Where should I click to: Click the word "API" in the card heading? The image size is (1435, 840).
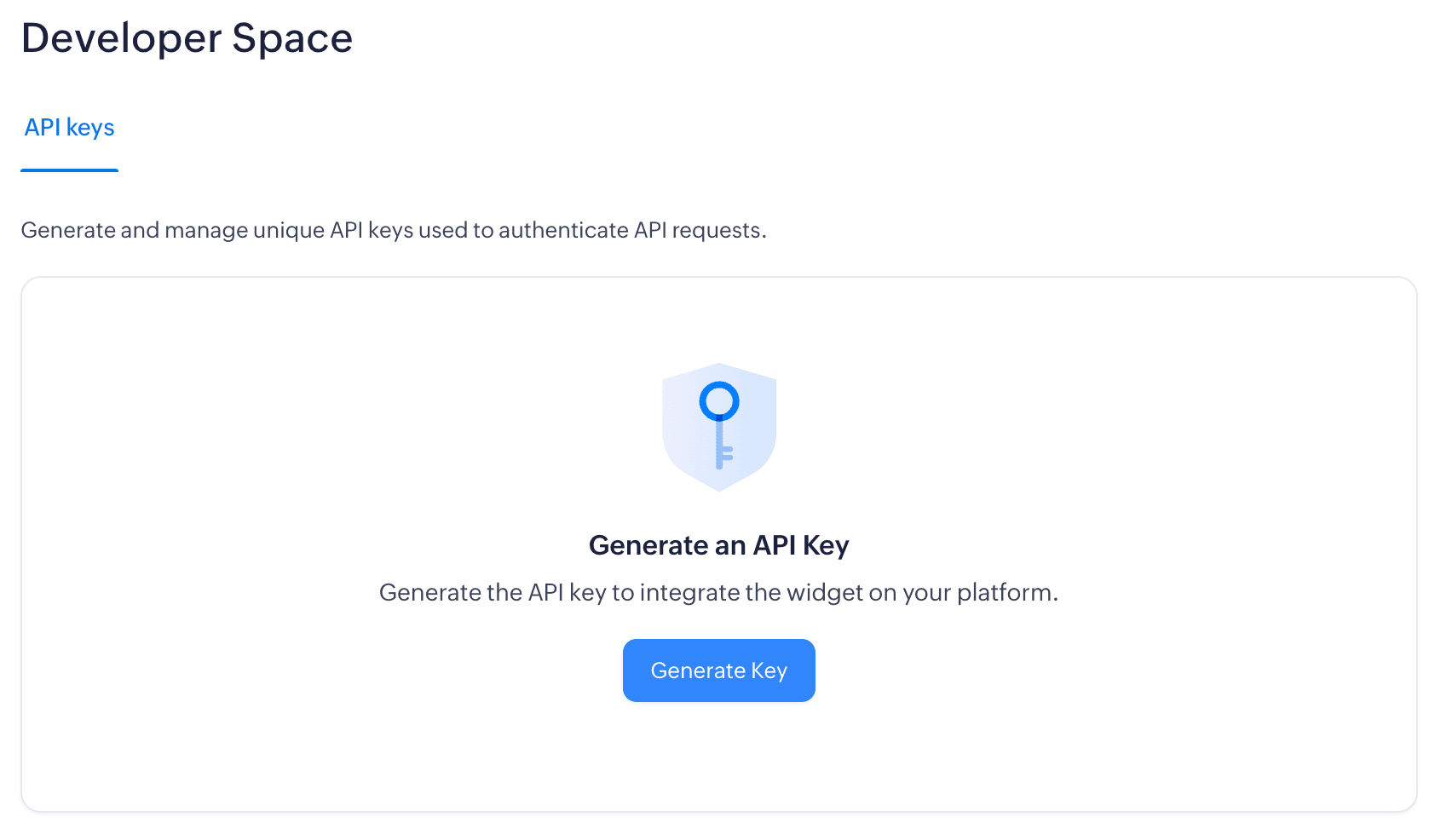pyautogui.click(x=774, y=545)
